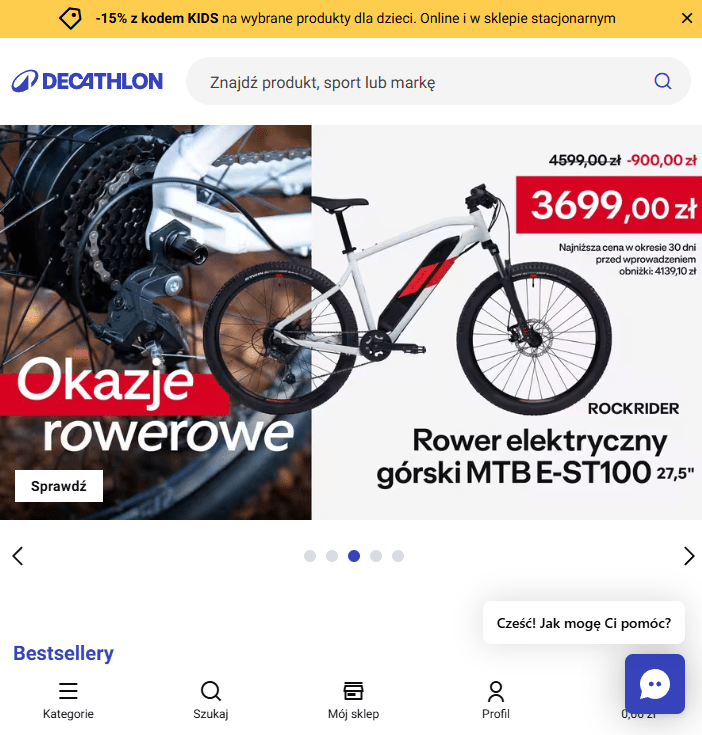702x735 pixels.
Task: Select the fourth carousel dot
Action: pos(376,556)
